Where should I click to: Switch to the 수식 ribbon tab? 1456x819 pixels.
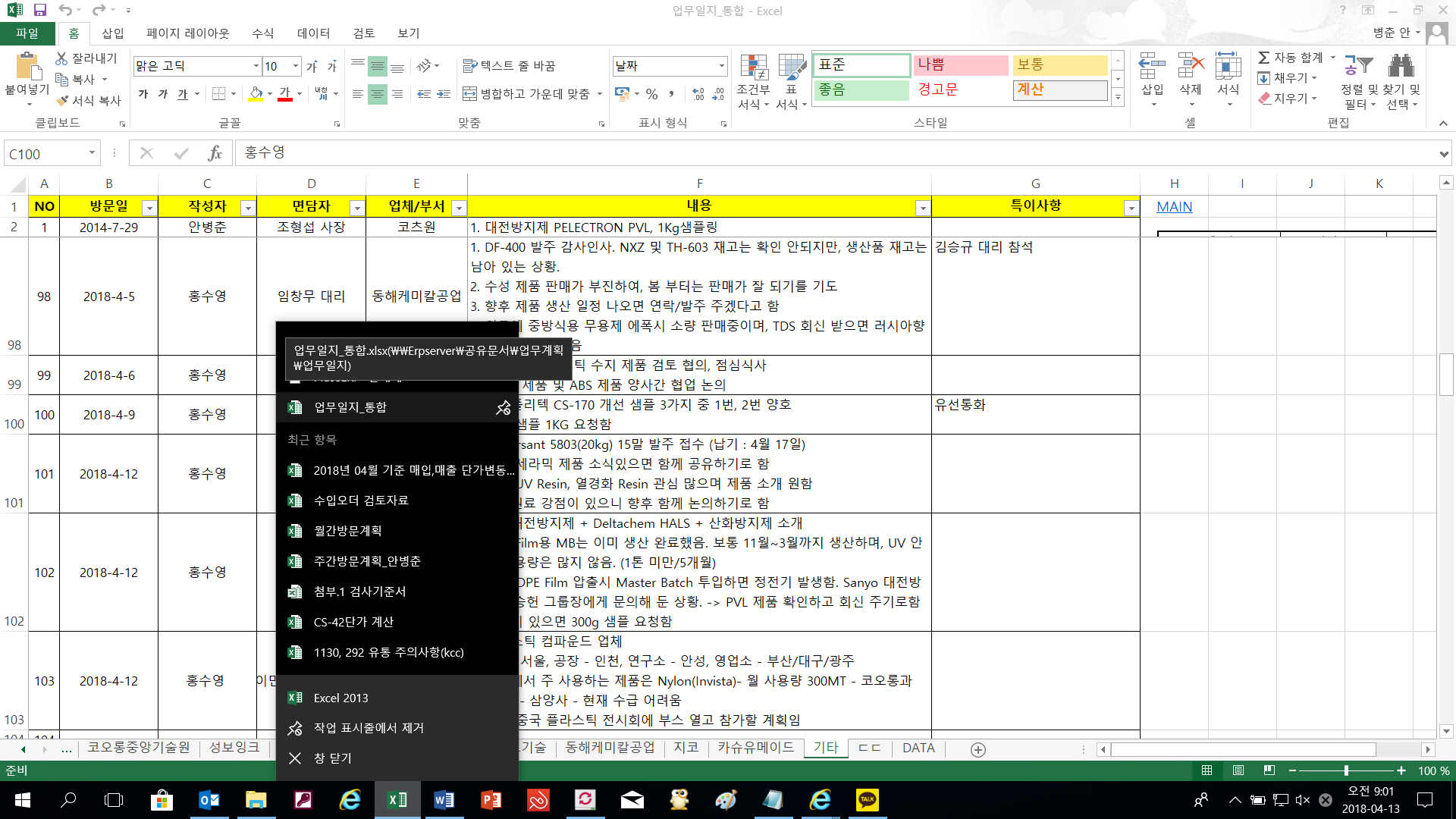[263, 33]
